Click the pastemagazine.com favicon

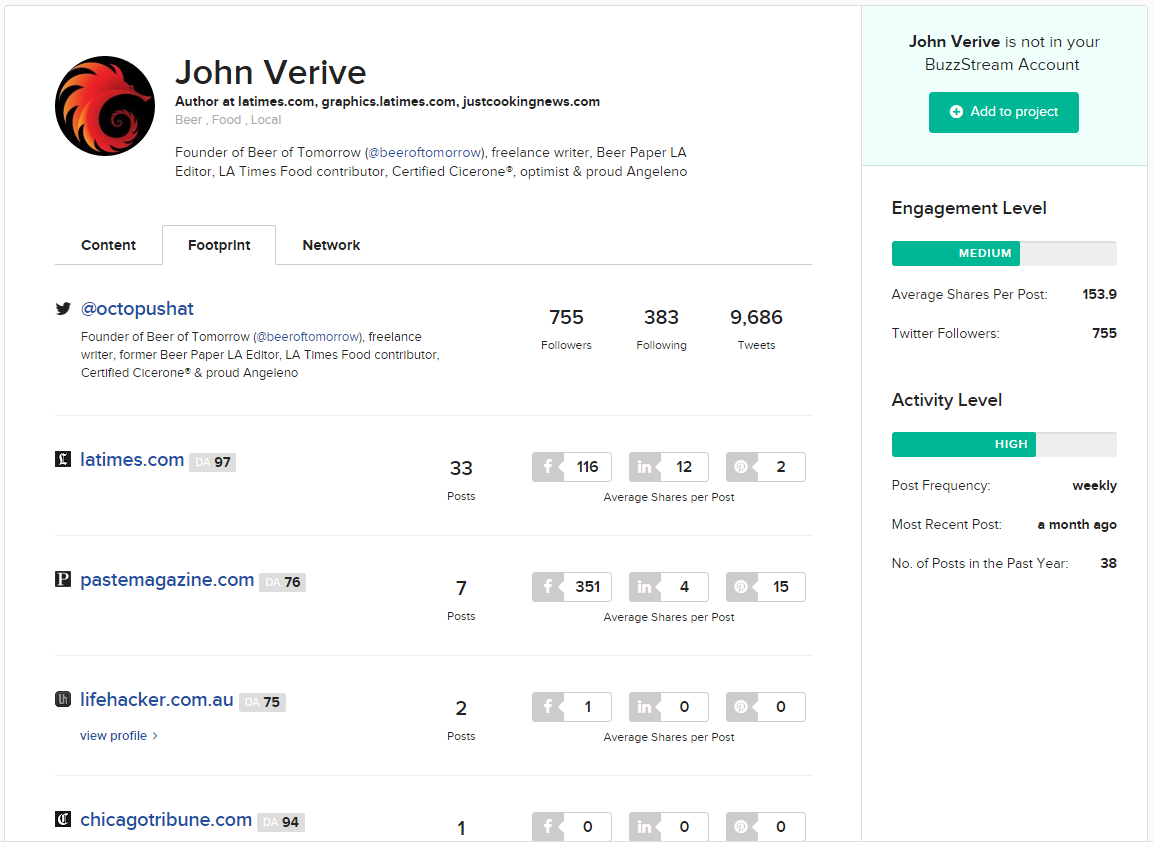63,580
